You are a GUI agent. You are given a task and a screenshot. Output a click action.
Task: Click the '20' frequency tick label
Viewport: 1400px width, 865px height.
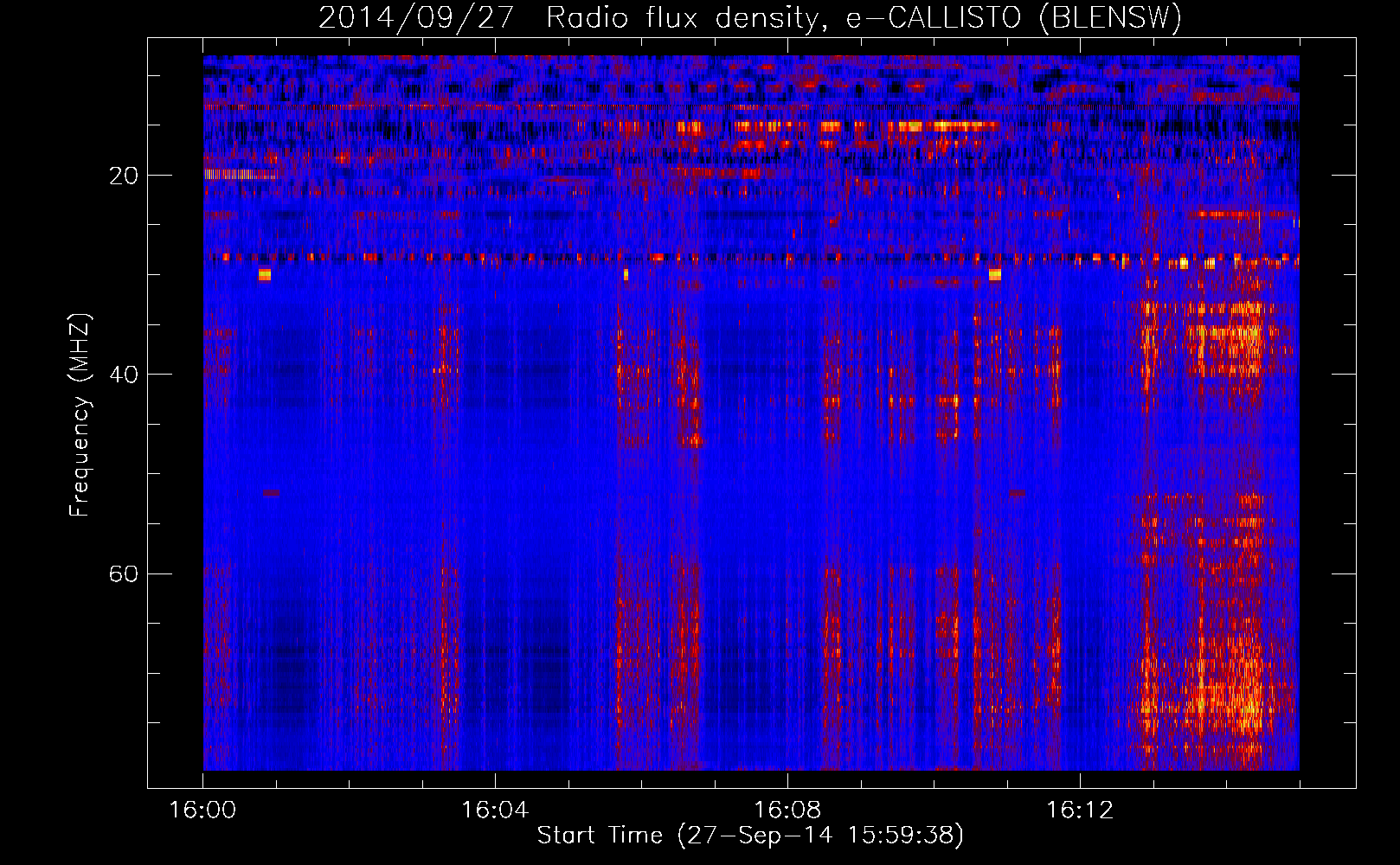click(x=124, y=176)
